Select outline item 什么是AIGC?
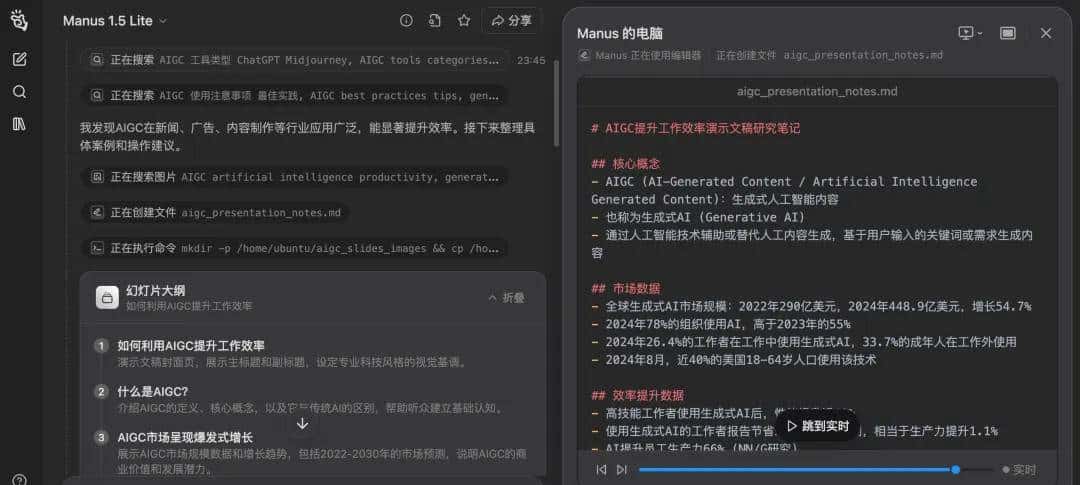Viewport: 1080px width, 485px height. click(153, 391)
